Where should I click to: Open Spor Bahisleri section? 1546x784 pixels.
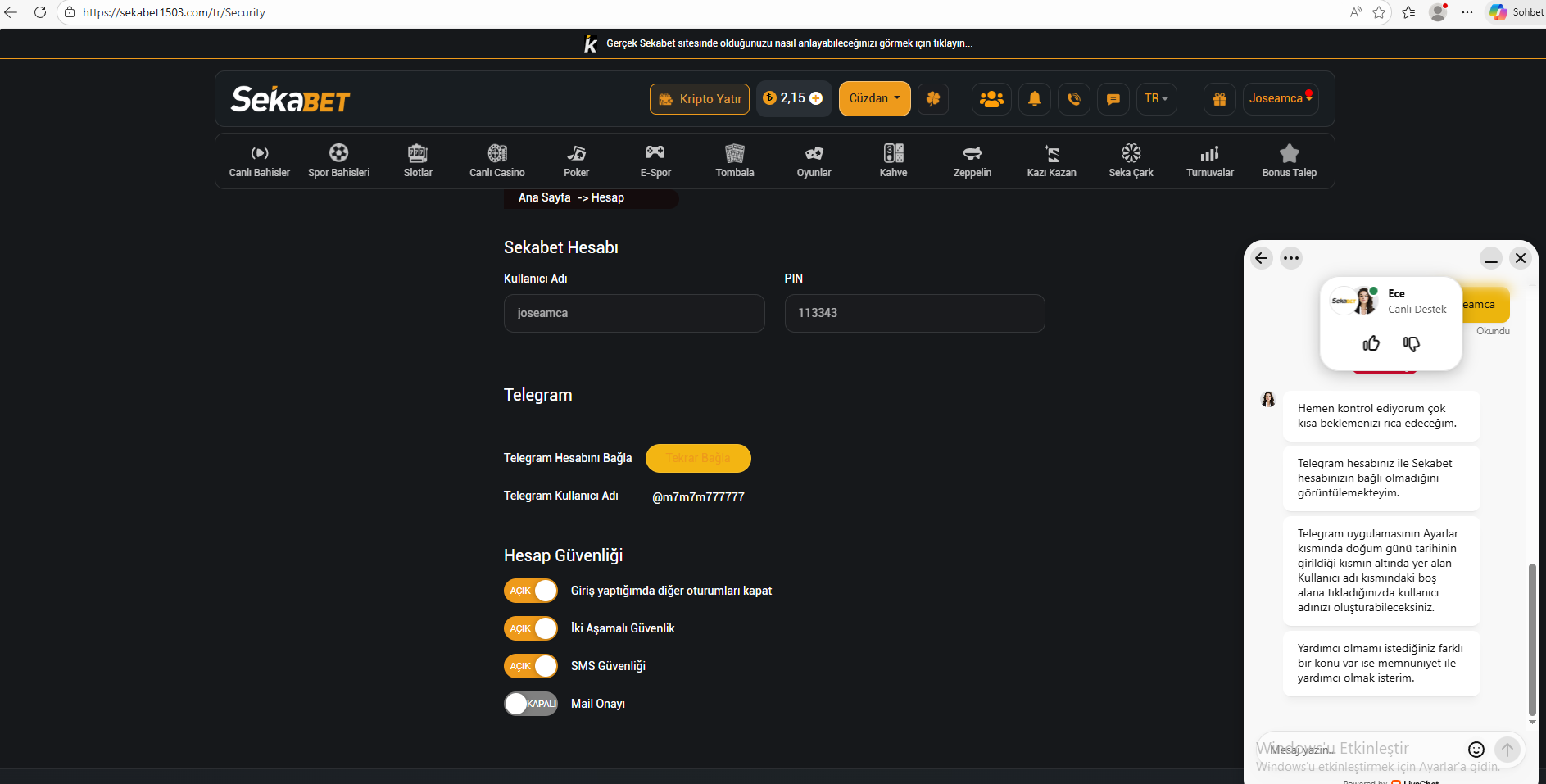(x=339, y=161)
